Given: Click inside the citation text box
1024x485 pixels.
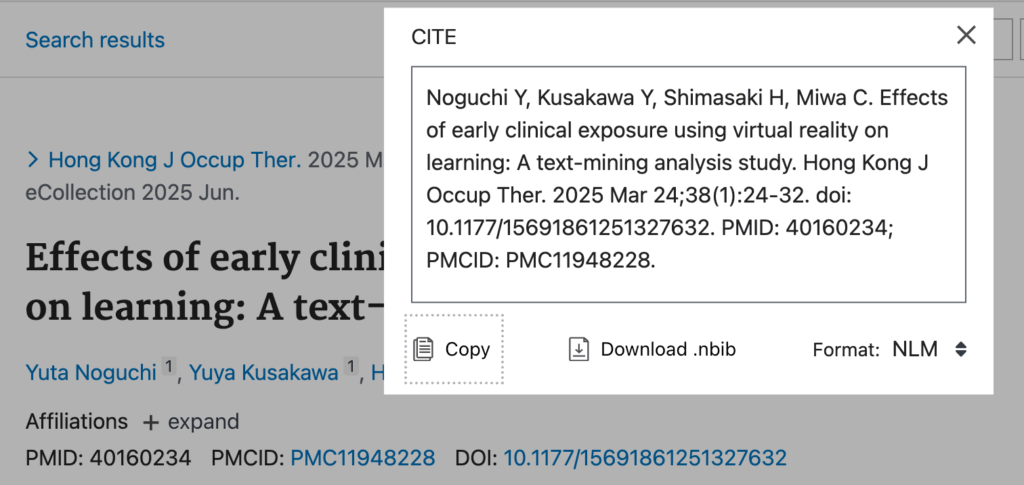Looking at the screenshot, I should click(688, 184).
